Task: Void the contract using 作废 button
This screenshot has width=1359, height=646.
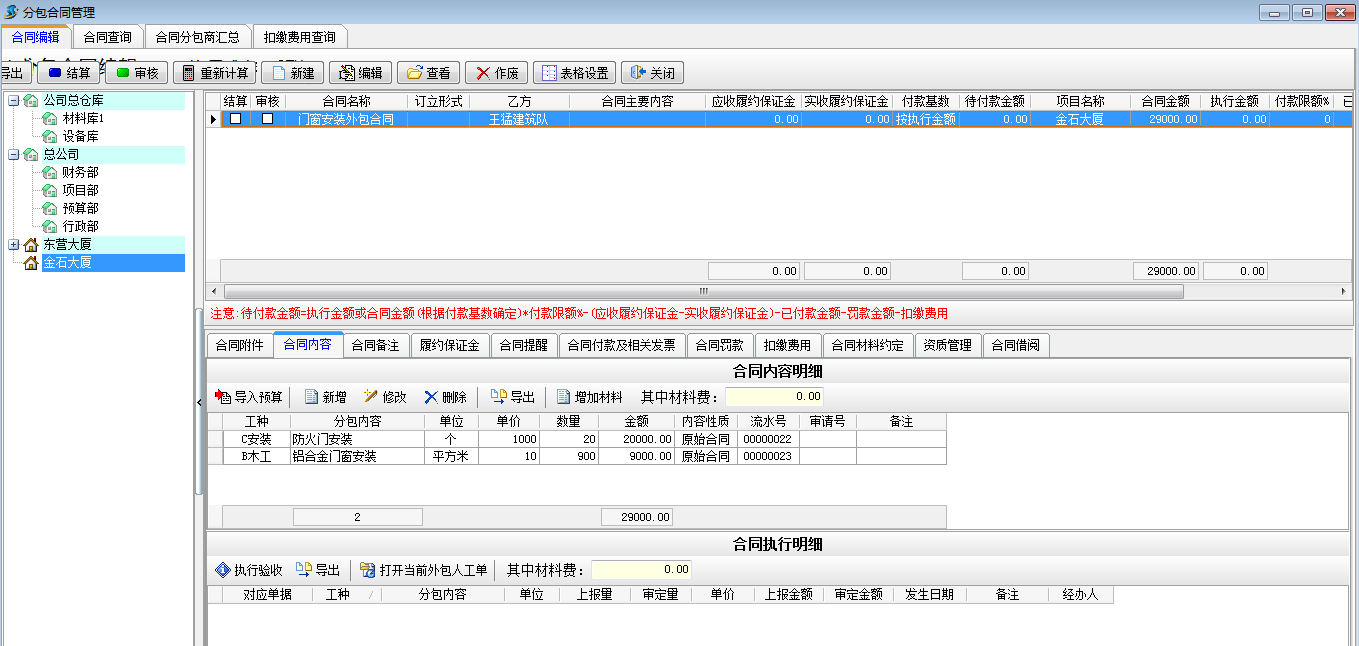Action: pos(496,73)
